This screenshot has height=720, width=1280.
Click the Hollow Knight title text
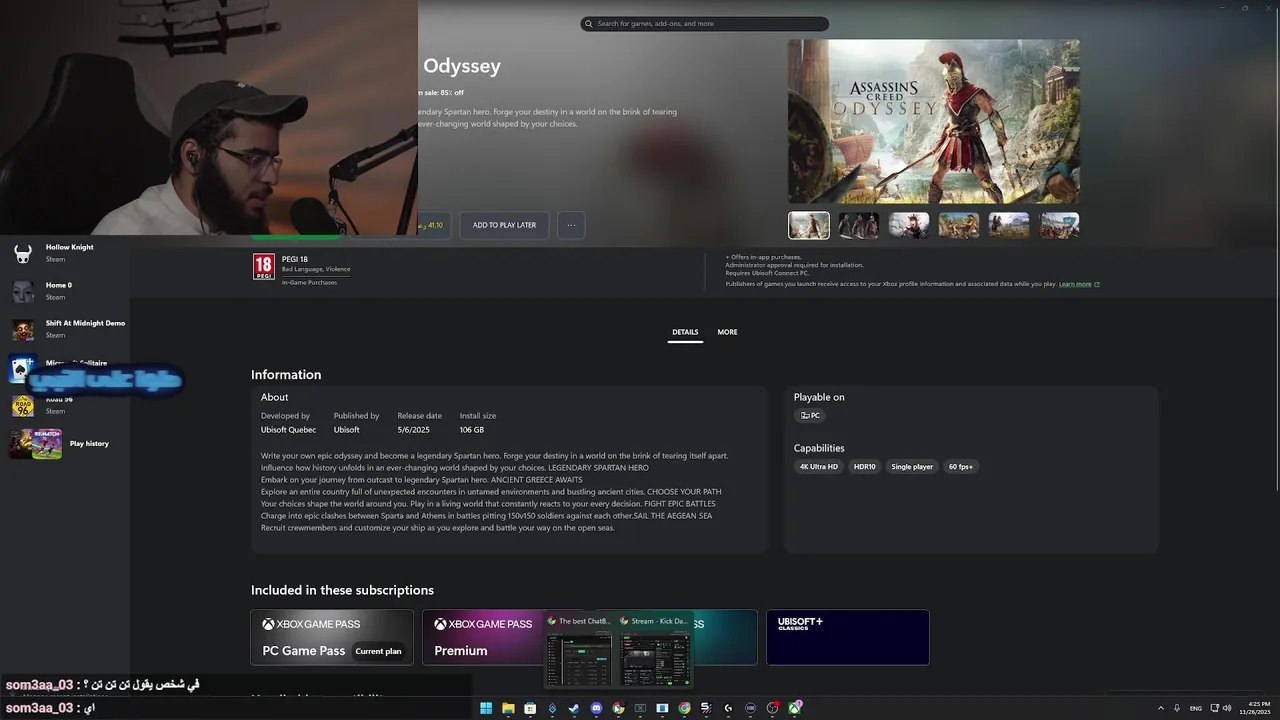tap(69, 247)
